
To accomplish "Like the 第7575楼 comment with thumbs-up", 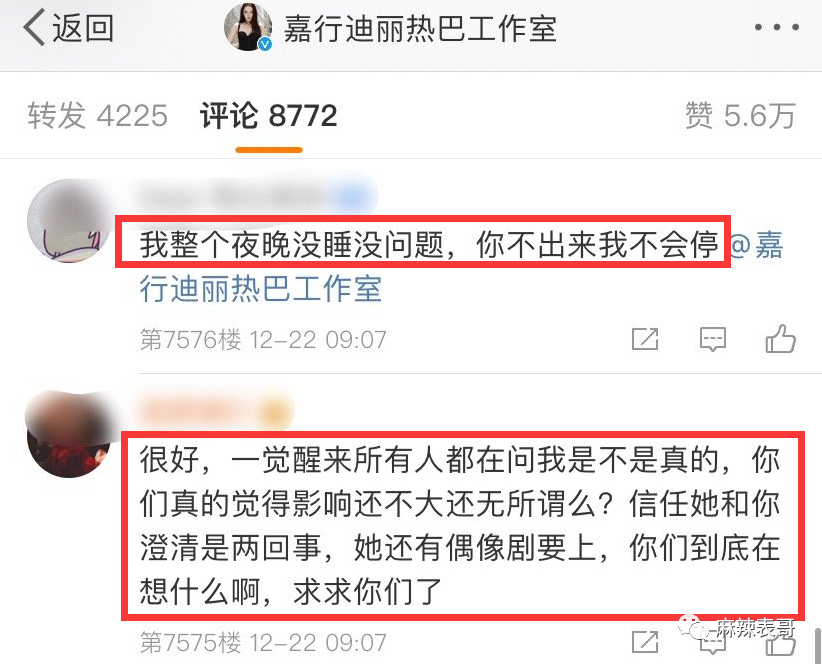I will click(781, 643).
